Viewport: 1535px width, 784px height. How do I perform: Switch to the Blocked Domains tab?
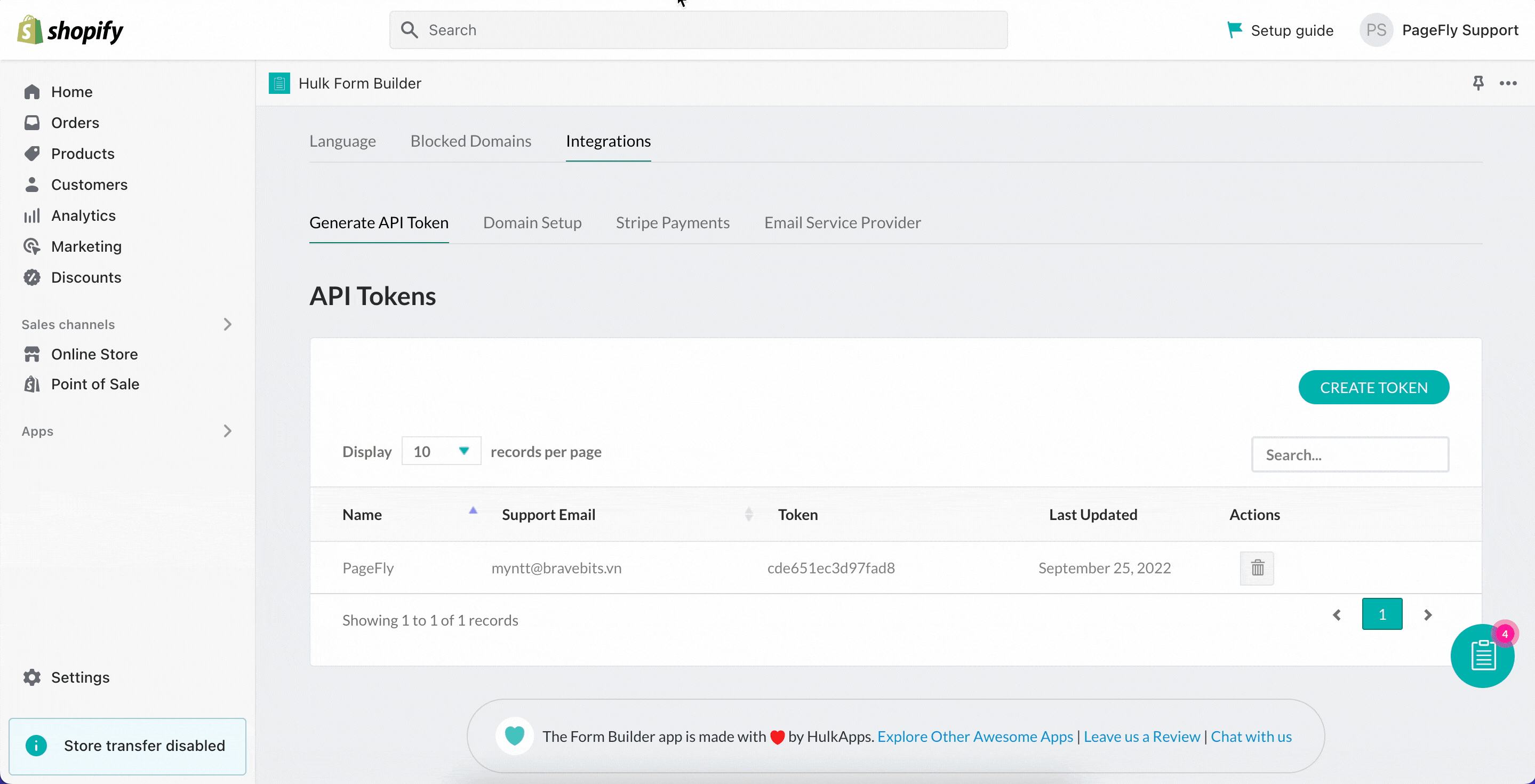tap(471, 141)
